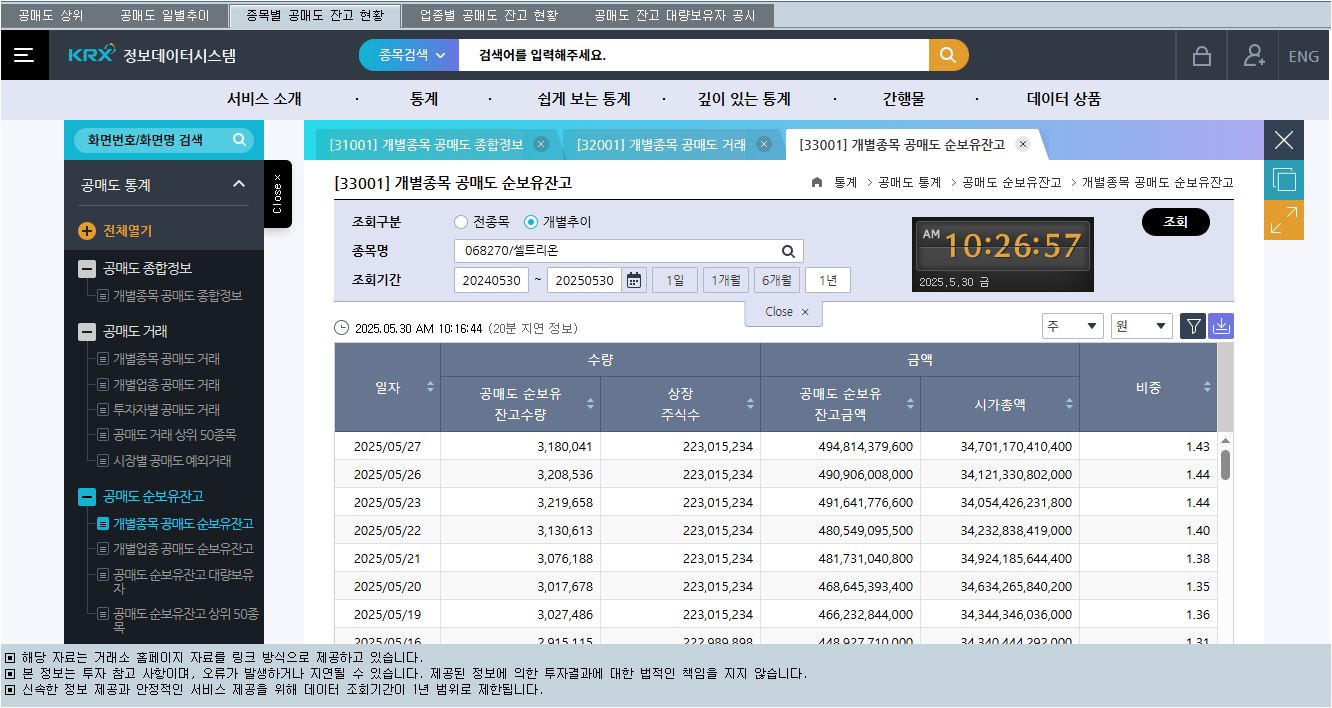Open the hamburger main menu
Image resolution: width=1332 pixels, height=708 pixels.
pos(24,56)
